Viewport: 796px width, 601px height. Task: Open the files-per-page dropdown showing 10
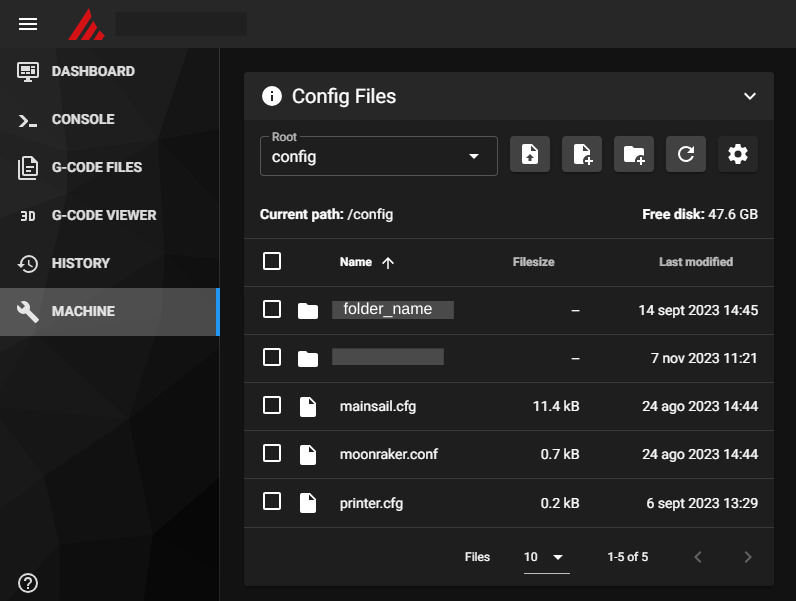click(x=546, y=557)
